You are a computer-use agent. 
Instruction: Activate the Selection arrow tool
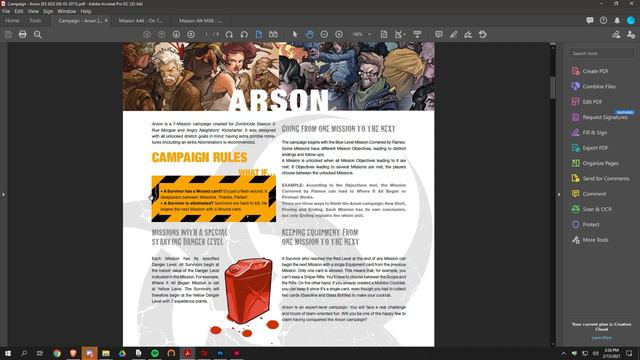pos(295,35)
